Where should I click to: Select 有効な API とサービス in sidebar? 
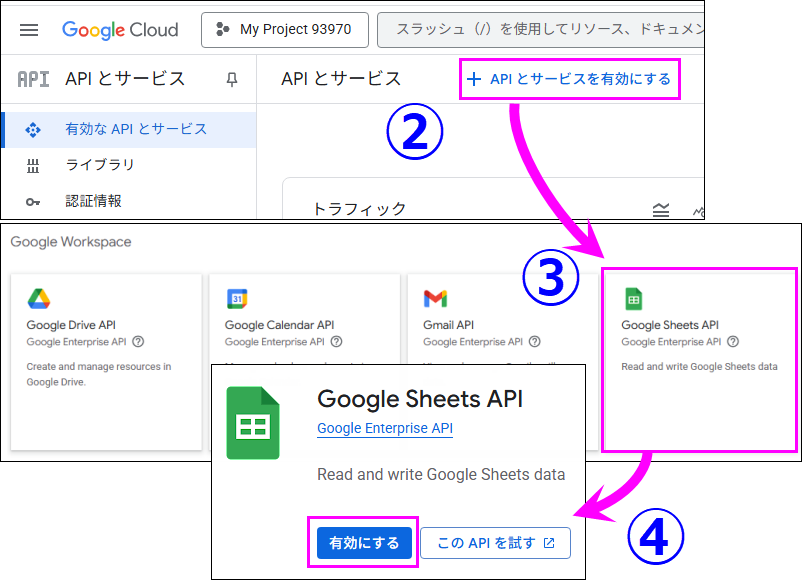(x=129, y=129)
